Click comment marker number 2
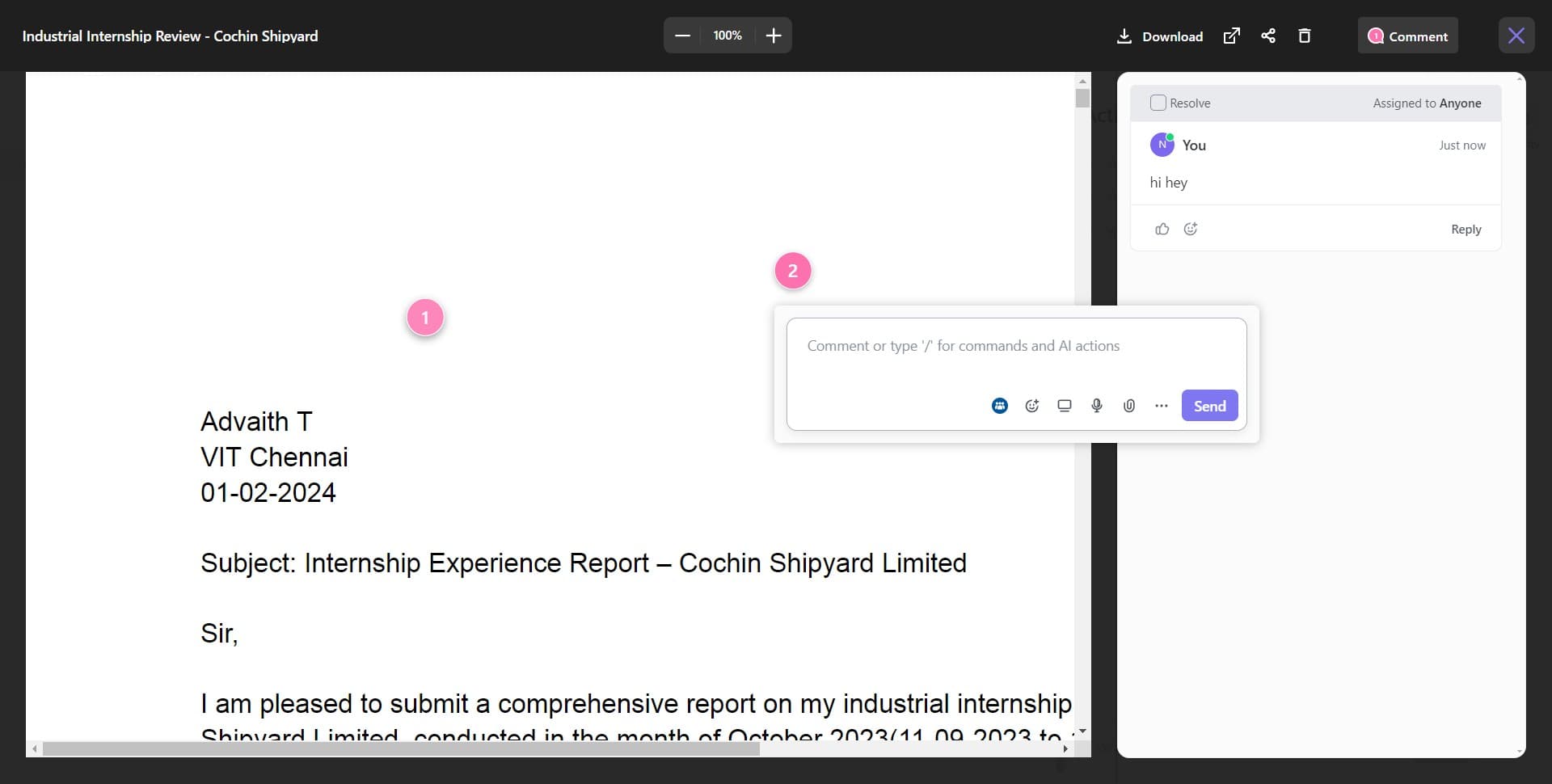Screen dimensions: 1552x784 (x=793, y=271)
